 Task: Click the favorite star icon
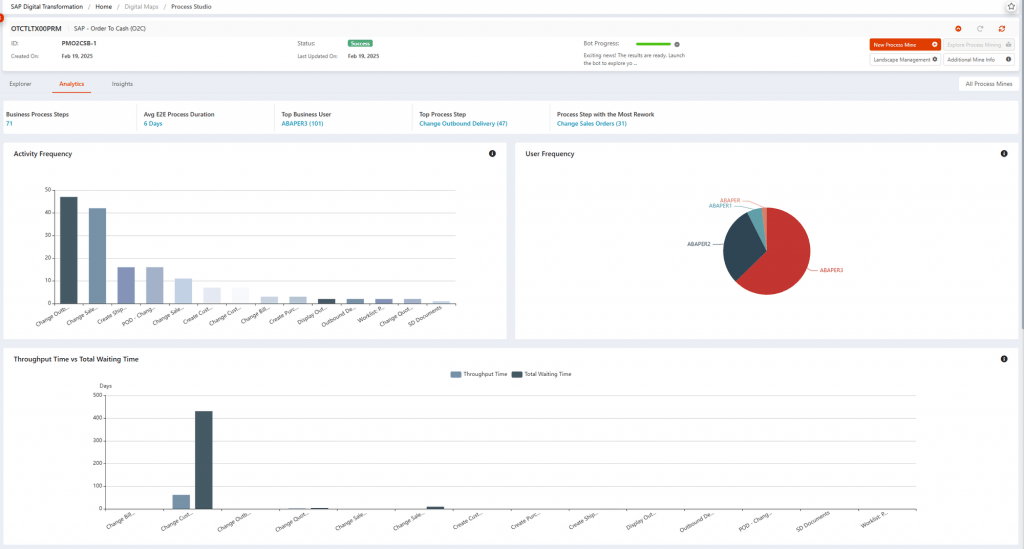(1011, 7)
